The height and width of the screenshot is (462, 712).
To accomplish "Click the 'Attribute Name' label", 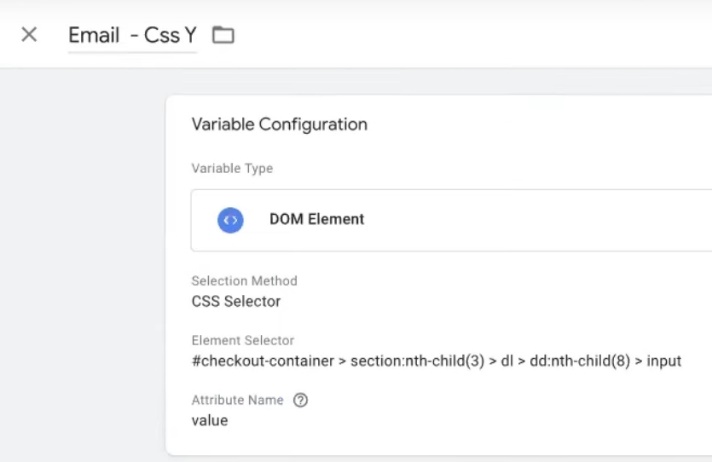I will pos(240,400).
